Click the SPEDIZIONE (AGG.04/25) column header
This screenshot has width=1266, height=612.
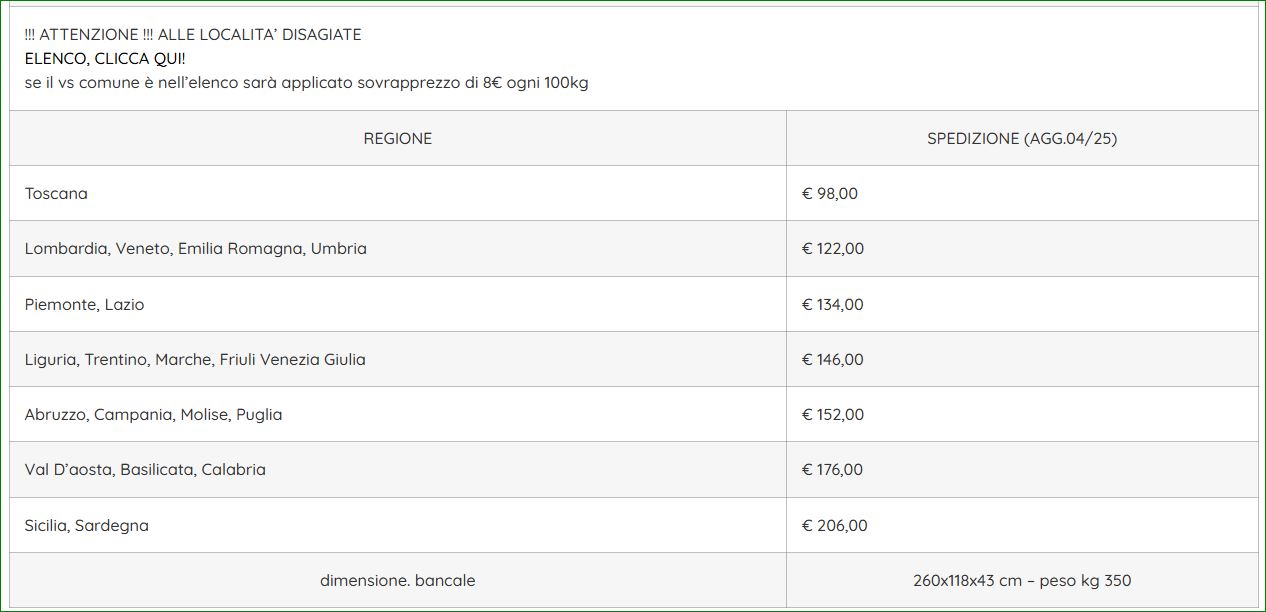pos(1022,138)
